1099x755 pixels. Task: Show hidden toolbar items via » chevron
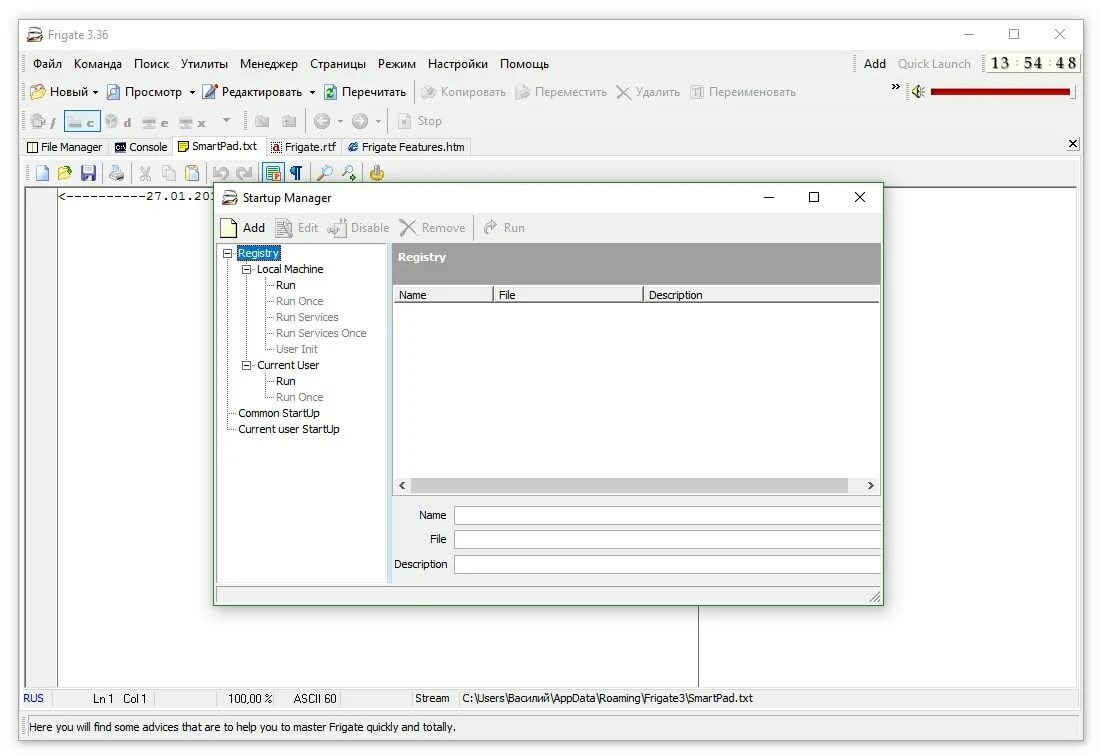point(895,86)
